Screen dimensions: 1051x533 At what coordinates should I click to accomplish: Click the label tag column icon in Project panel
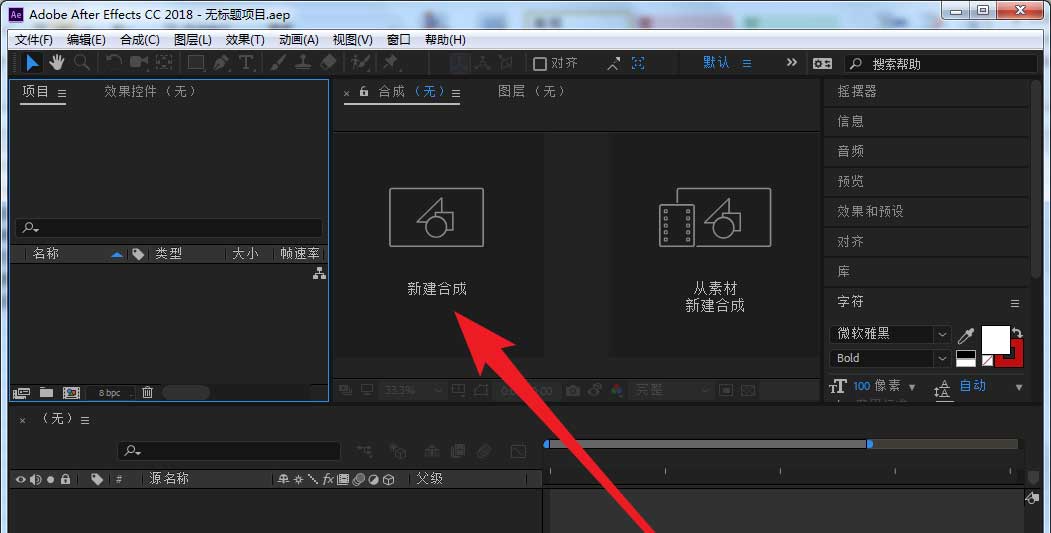[138, 254]
